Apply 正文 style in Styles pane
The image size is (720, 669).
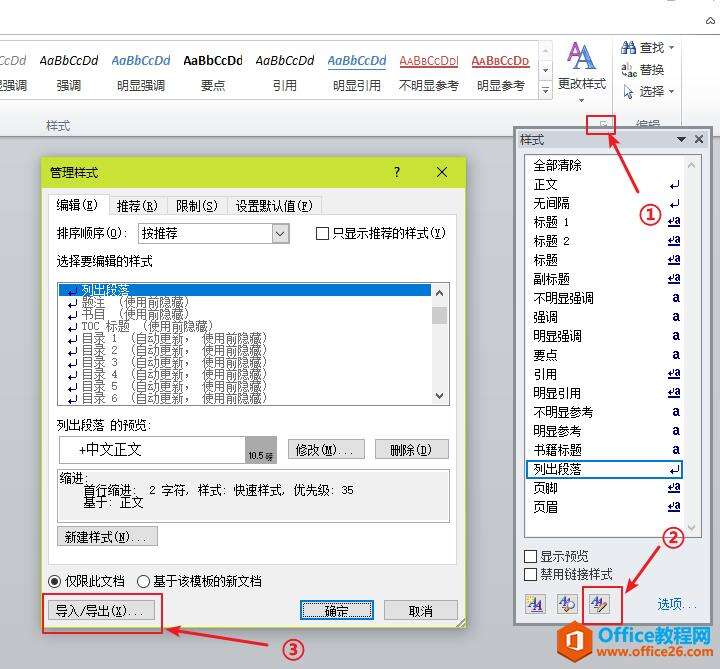(604, 185)
